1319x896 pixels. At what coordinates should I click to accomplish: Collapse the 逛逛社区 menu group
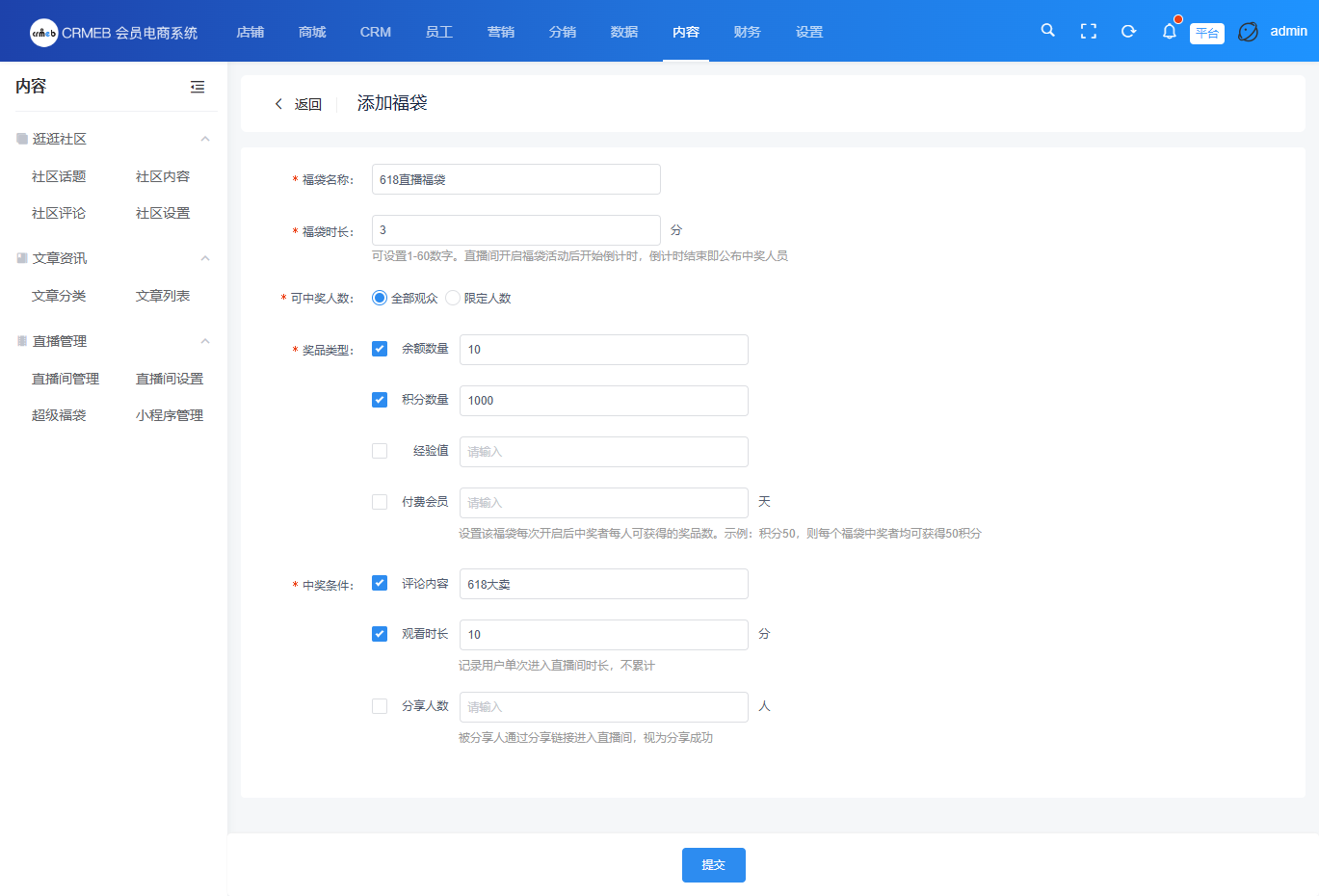tap(205, 139)
